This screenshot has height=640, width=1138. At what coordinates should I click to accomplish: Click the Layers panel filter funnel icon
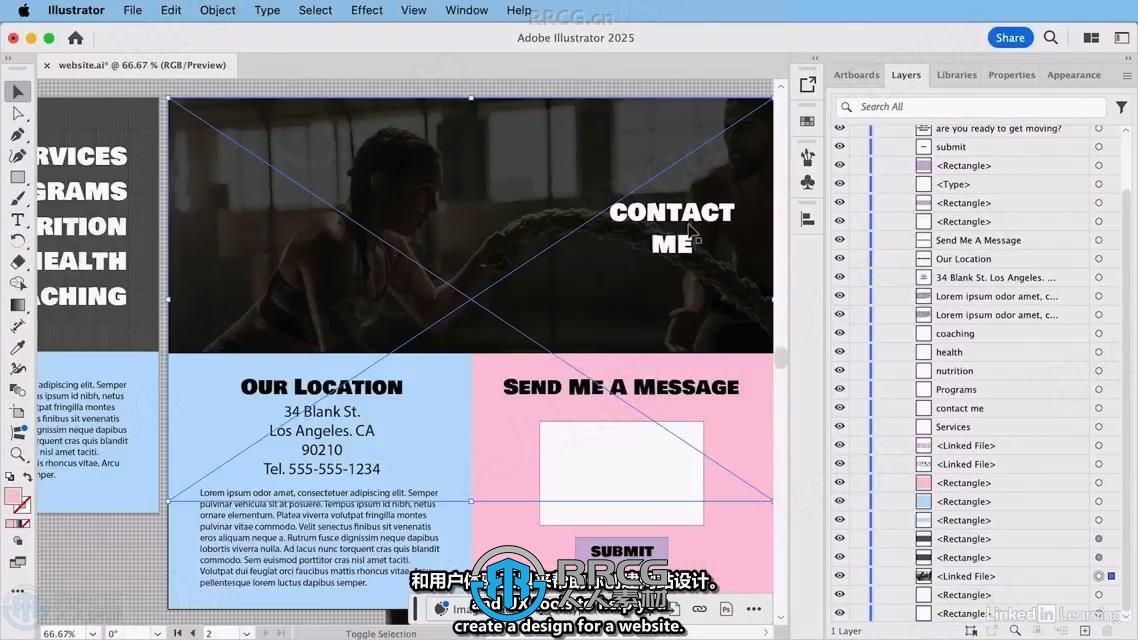[x=1121, y=107]
